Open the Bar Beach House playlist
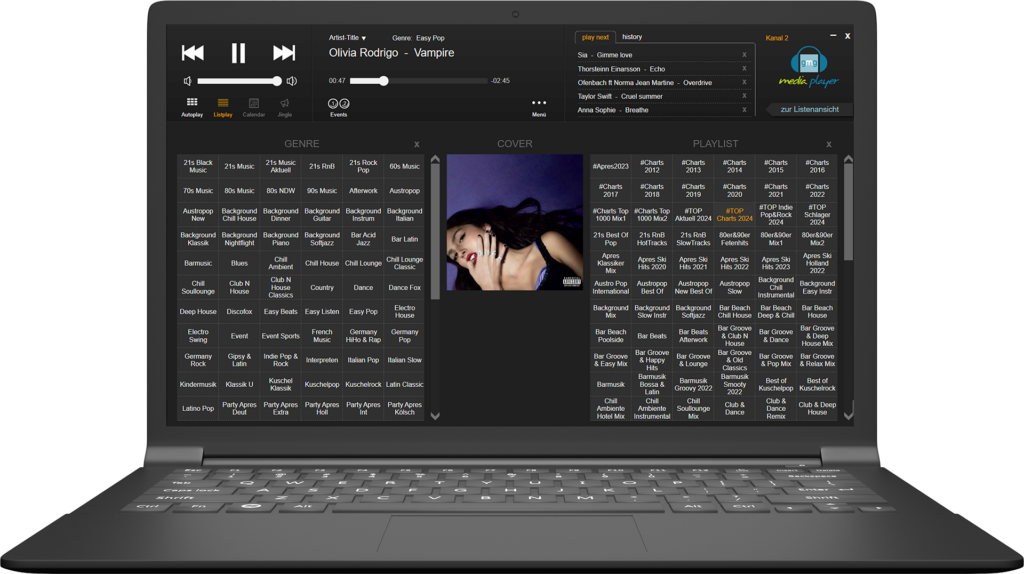This screenshot has width=1024, height=574. 817,311
